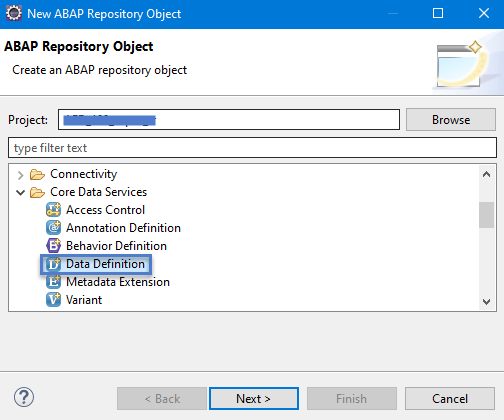This screenshot has width=504, height=420.
Task: Click the Eclipse icon in title bar
Action: tap(14, 13)
